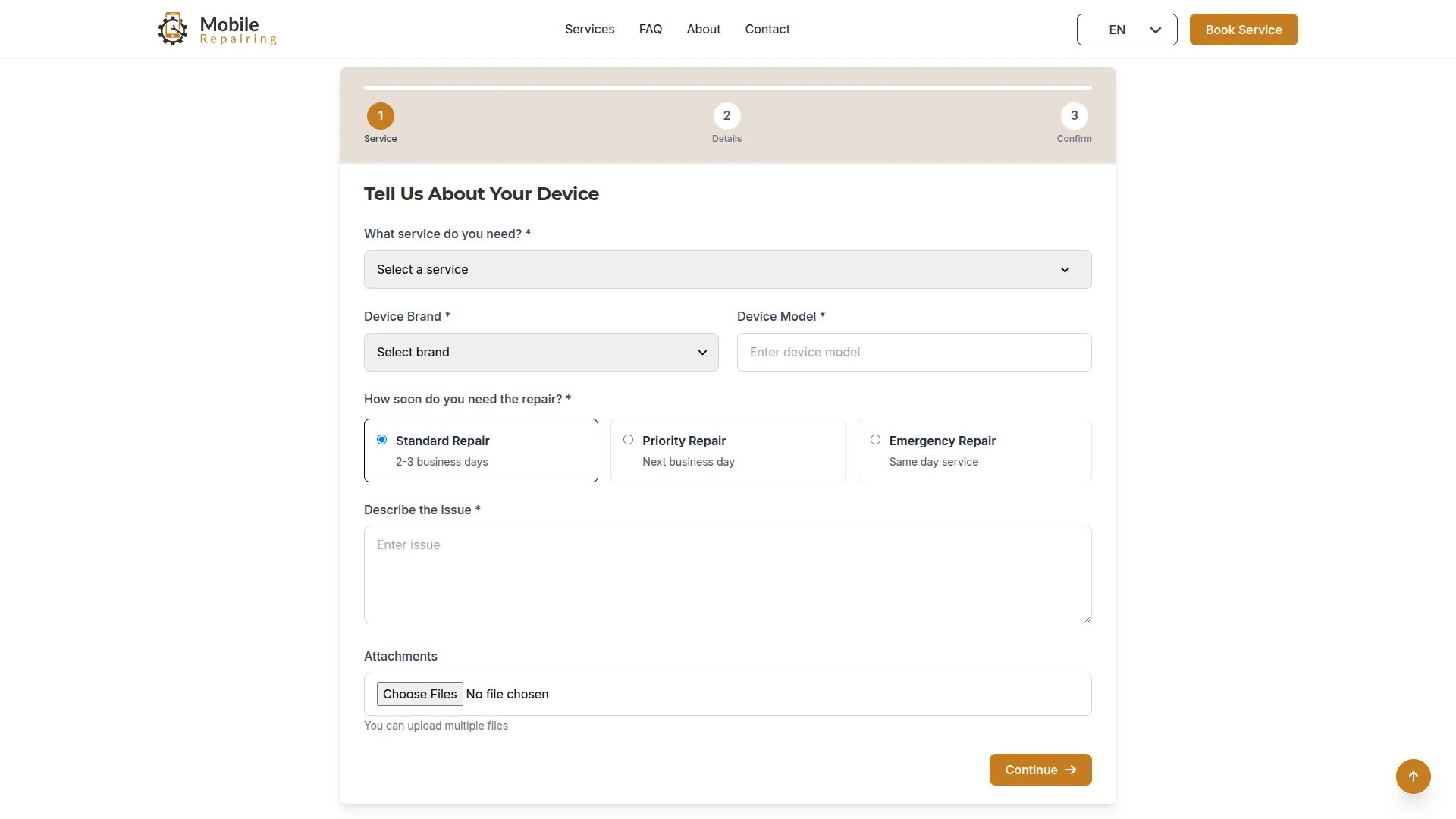Click the step 3 Confirm circle icon

click(1074, 115)
